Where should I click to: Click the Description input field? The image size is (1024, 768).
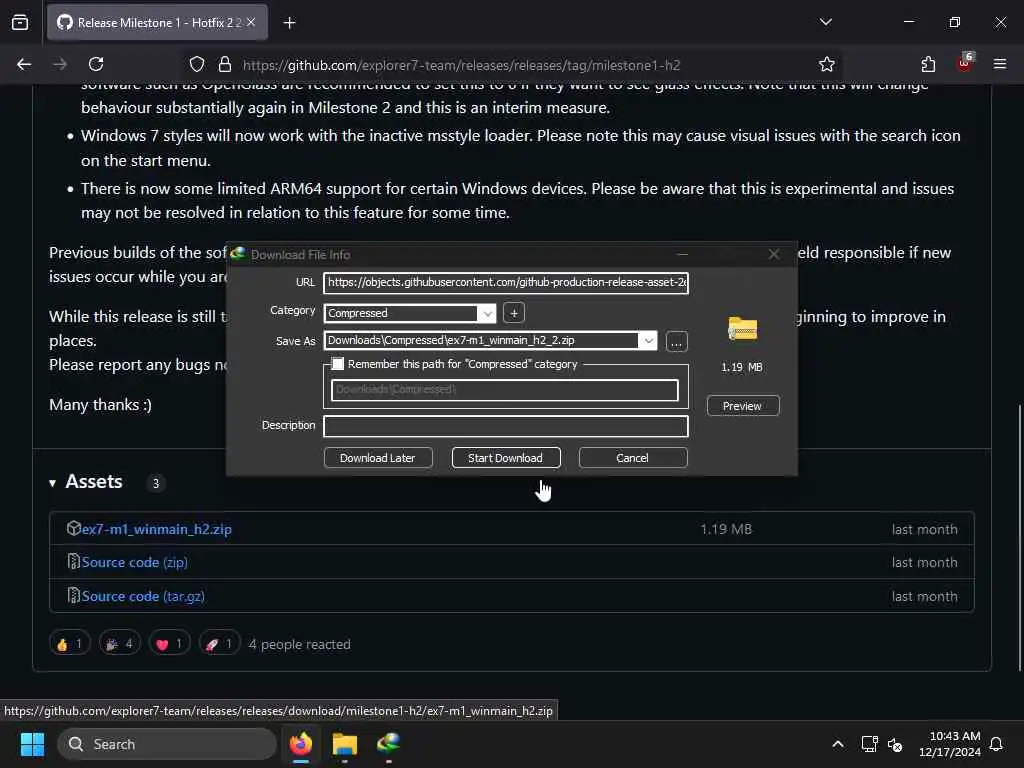[x=505, y=426]
